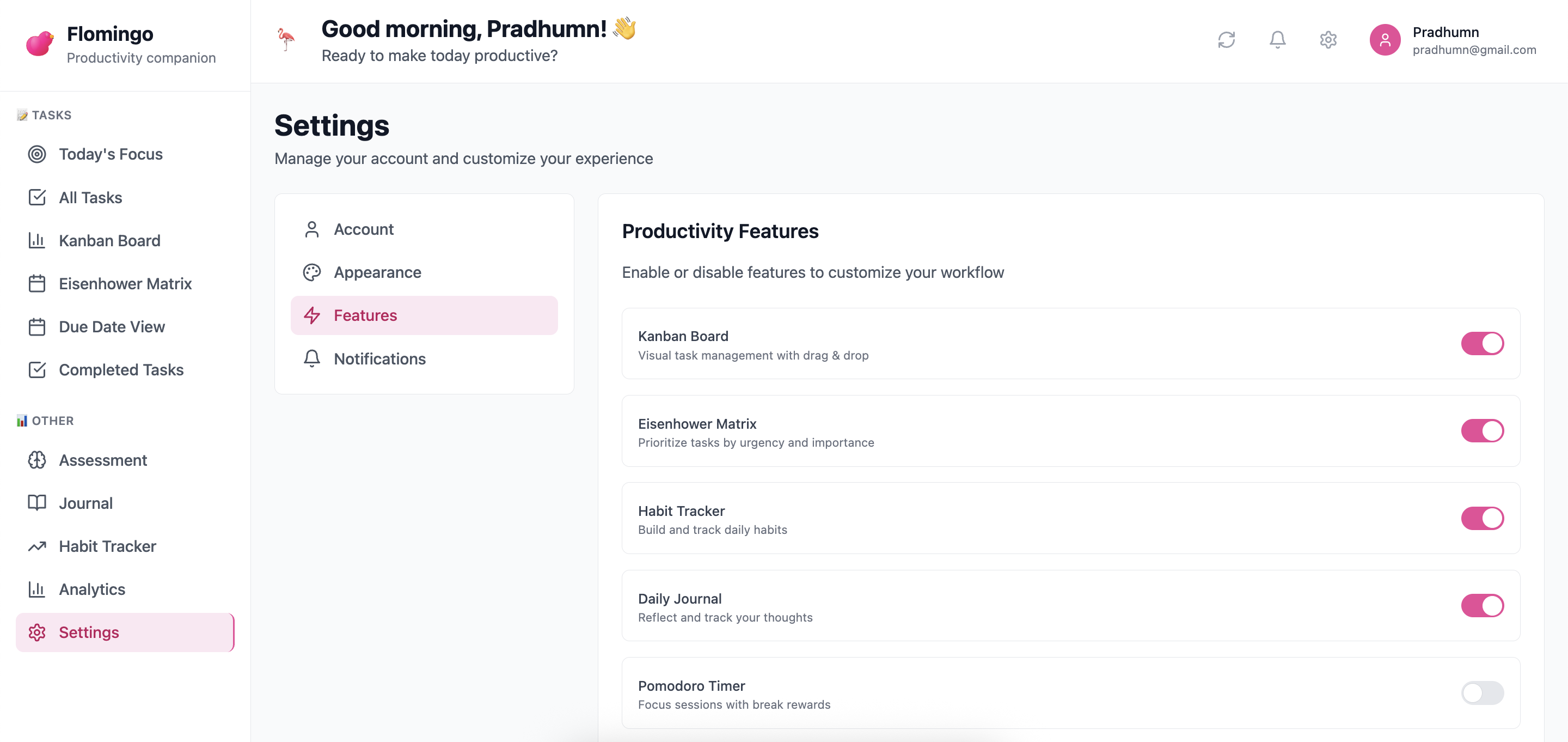This screenshot has width=1568, height=742.
Task: Click the pradhumn@gmail.com profile area
Action: click(x=1474, y=50)
